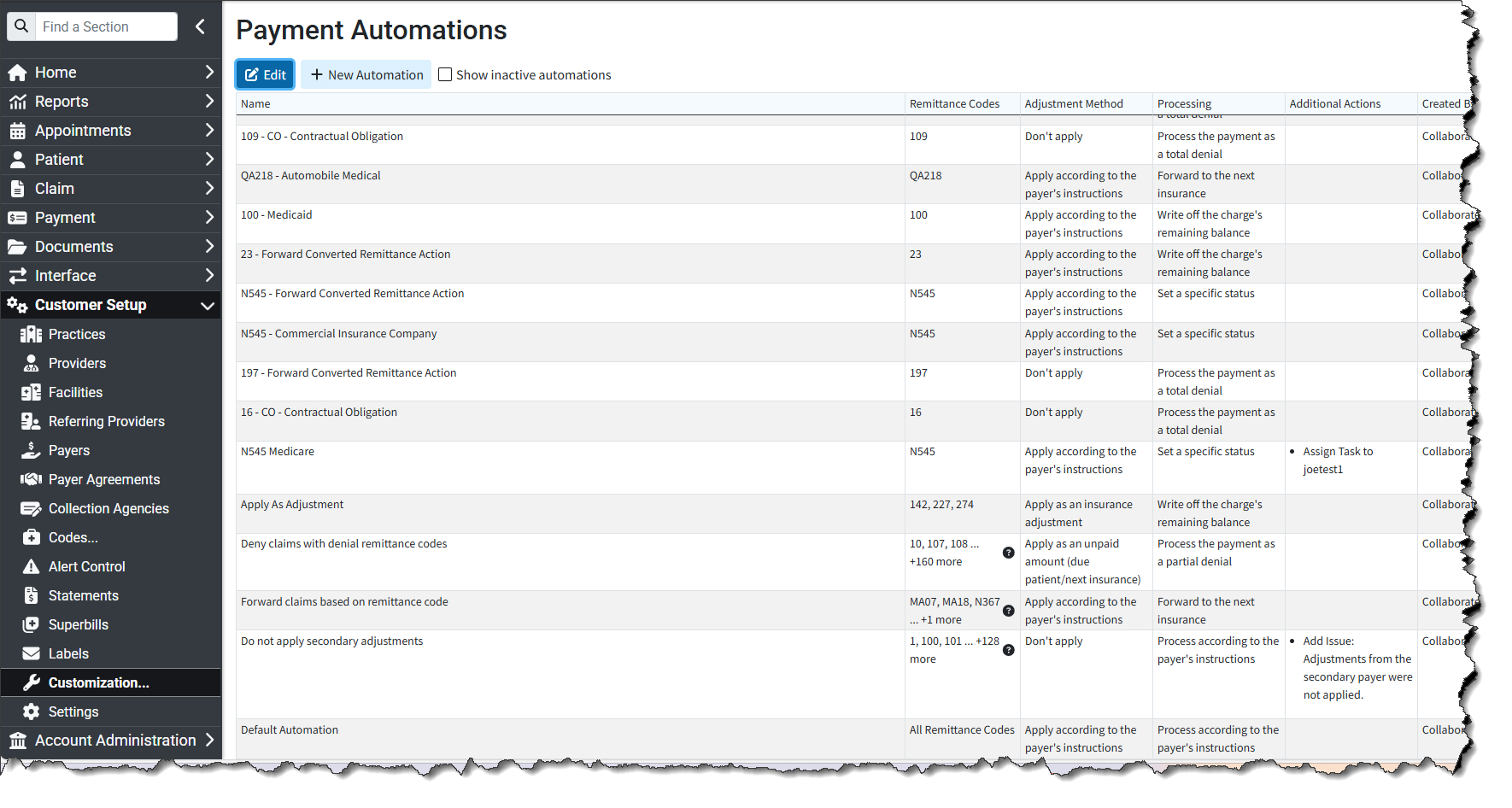This screenshot has width=1512, height=808.
Task: Collapse the sidebar with the back arrow
Action: coord(200,26)
